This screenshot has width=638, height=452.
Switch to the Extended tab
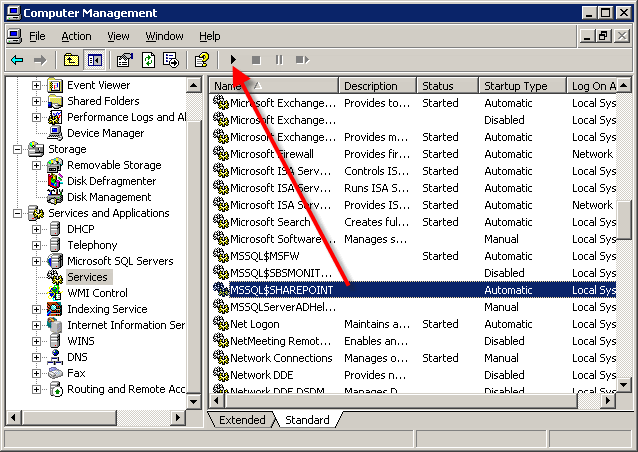click(242, 420)
